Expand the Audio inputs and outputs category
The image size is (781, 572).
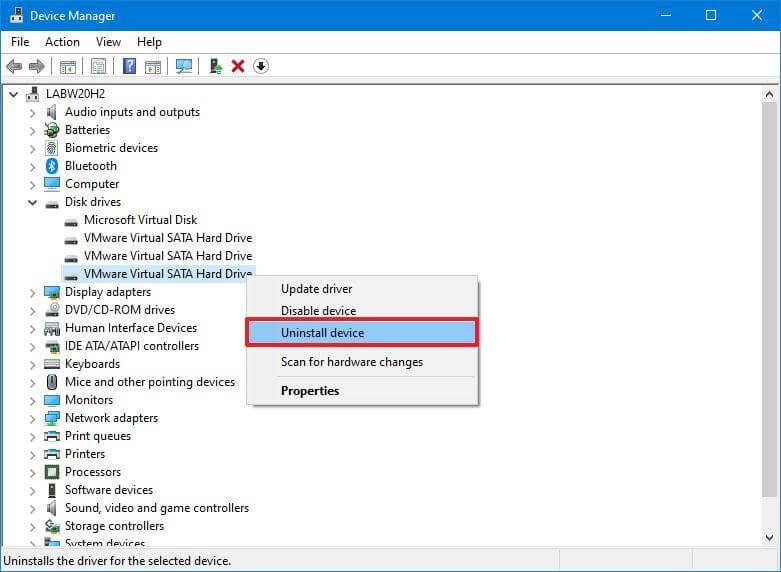(33, 112)
